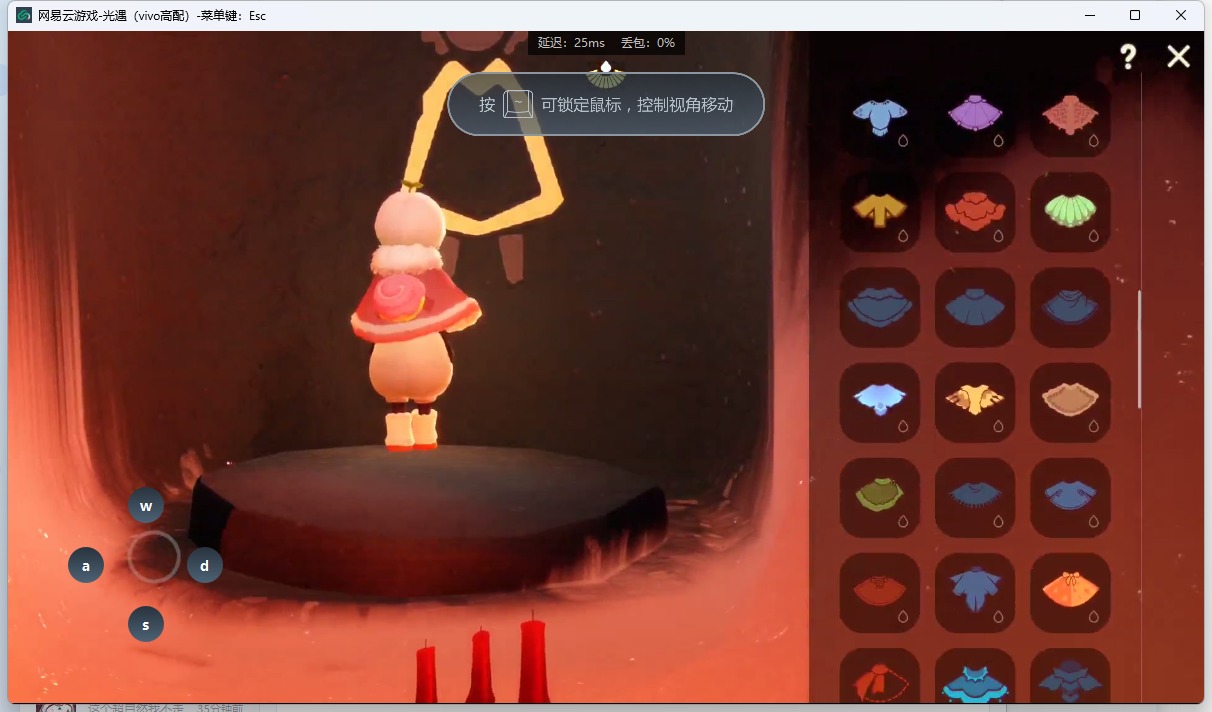
Task: Select the light blue puff-sleeve cape
Action: (x=879, y=117)
